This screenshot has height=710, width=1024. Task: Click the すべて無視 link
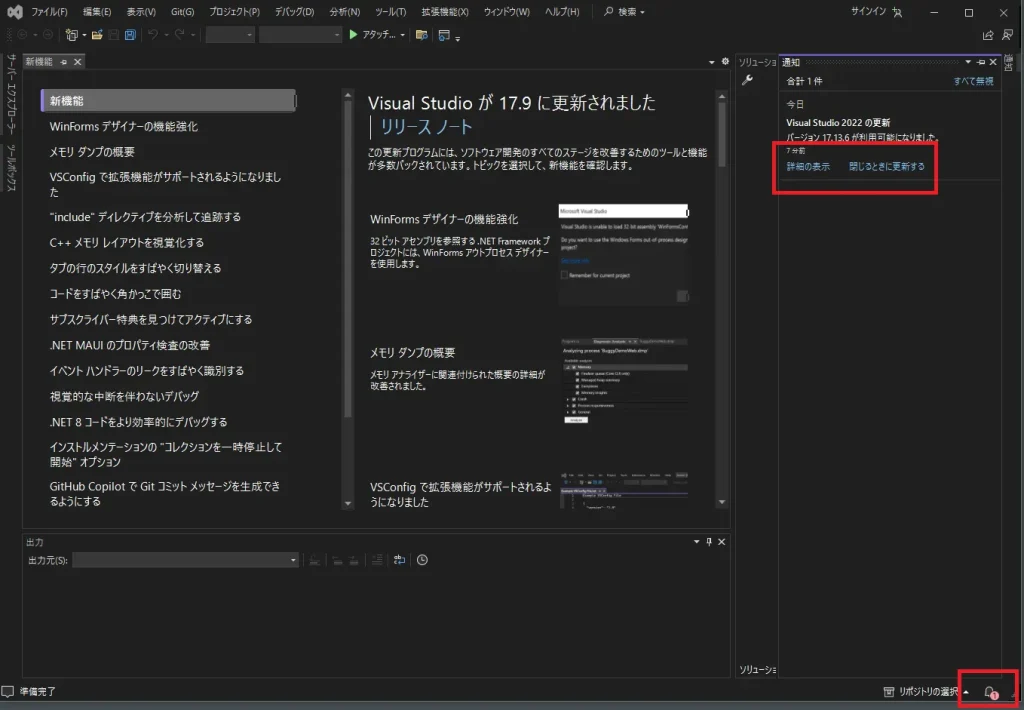point(973,81)
